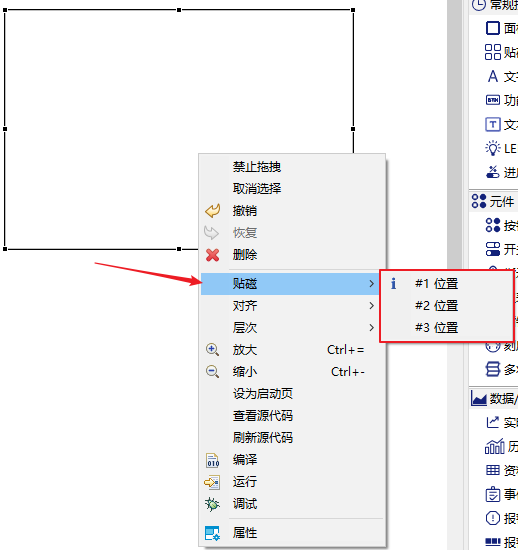Select the panel square icon in toolbox
The image size is (518, 550).
pyautogui.click(x=492, y=28)
